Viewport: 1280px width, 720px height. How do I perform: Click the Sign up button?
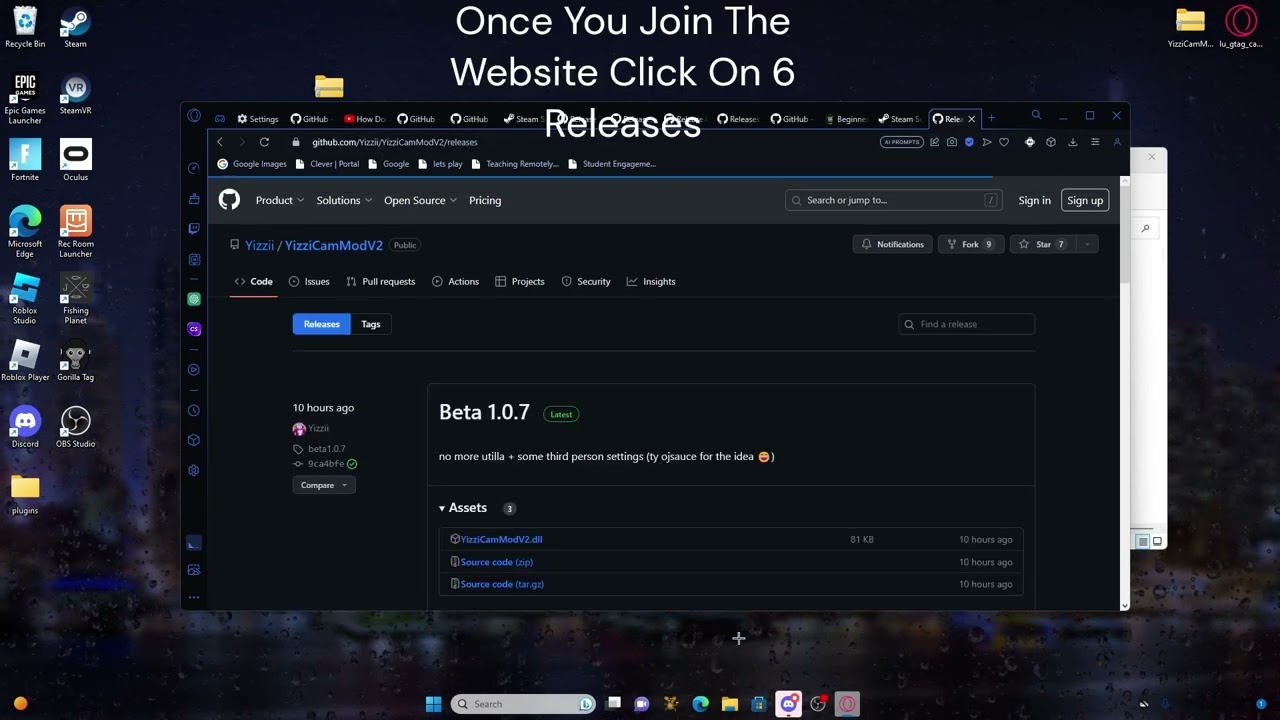pyautogui.click(x=1085, y=200)
